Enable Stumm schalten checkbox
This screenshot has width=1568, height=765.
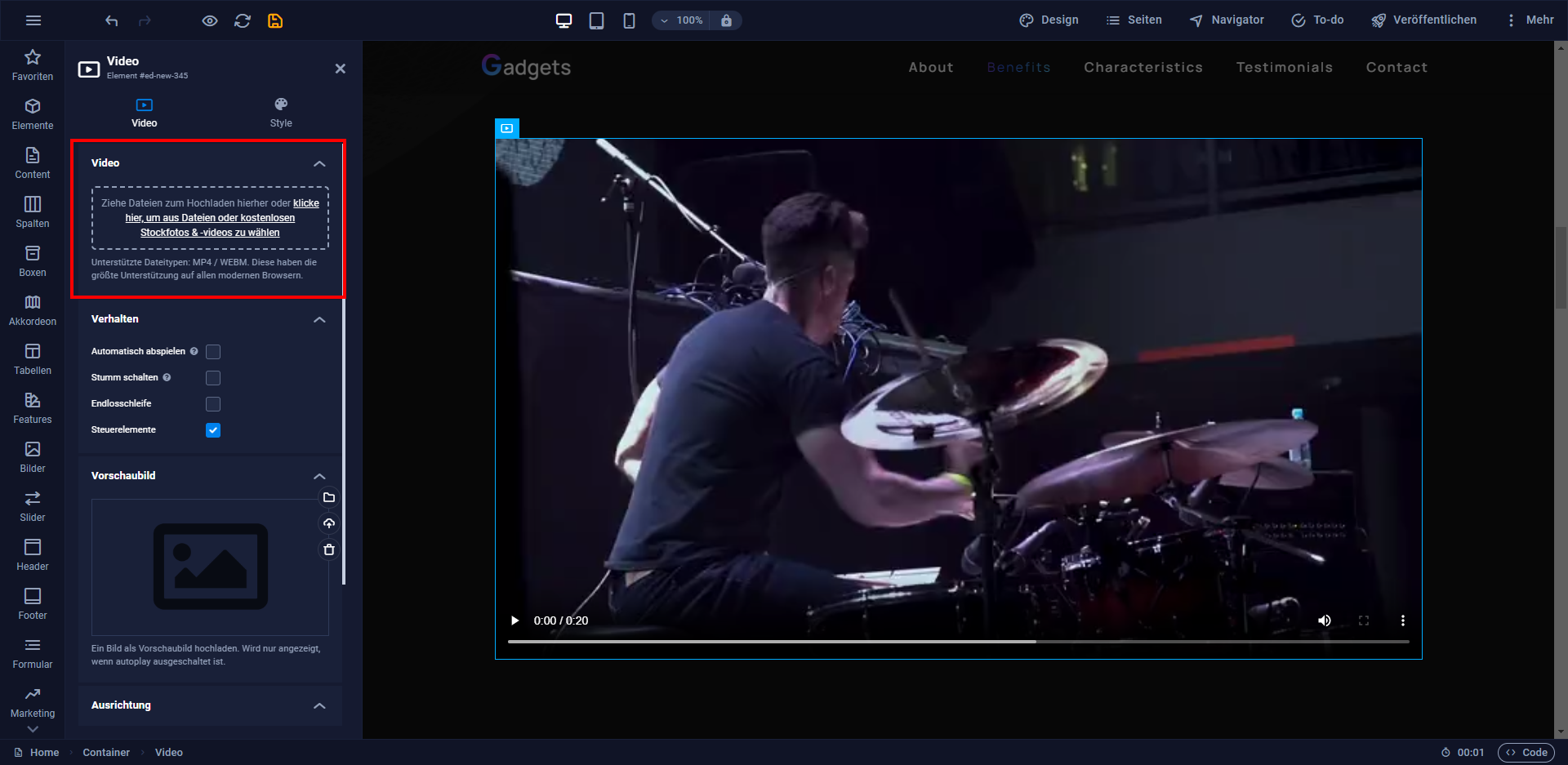213,378
